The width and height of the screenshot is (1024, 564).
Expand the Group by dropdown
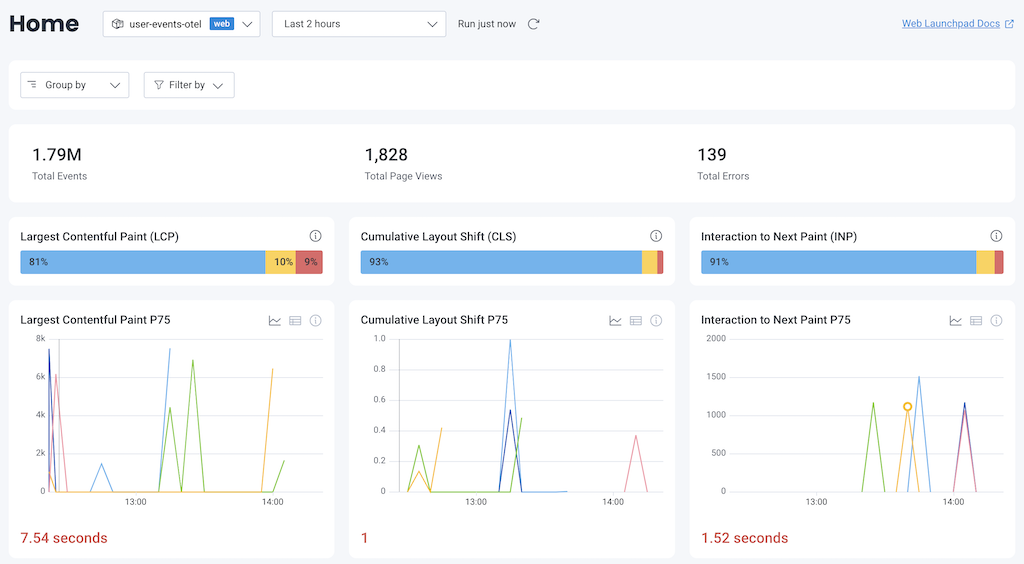[x=74, y=85]
